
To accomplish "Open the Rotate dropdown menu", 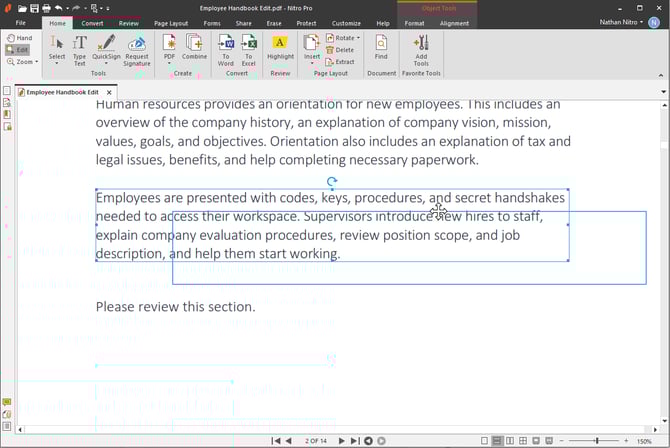I will click(x=343, y=38).
